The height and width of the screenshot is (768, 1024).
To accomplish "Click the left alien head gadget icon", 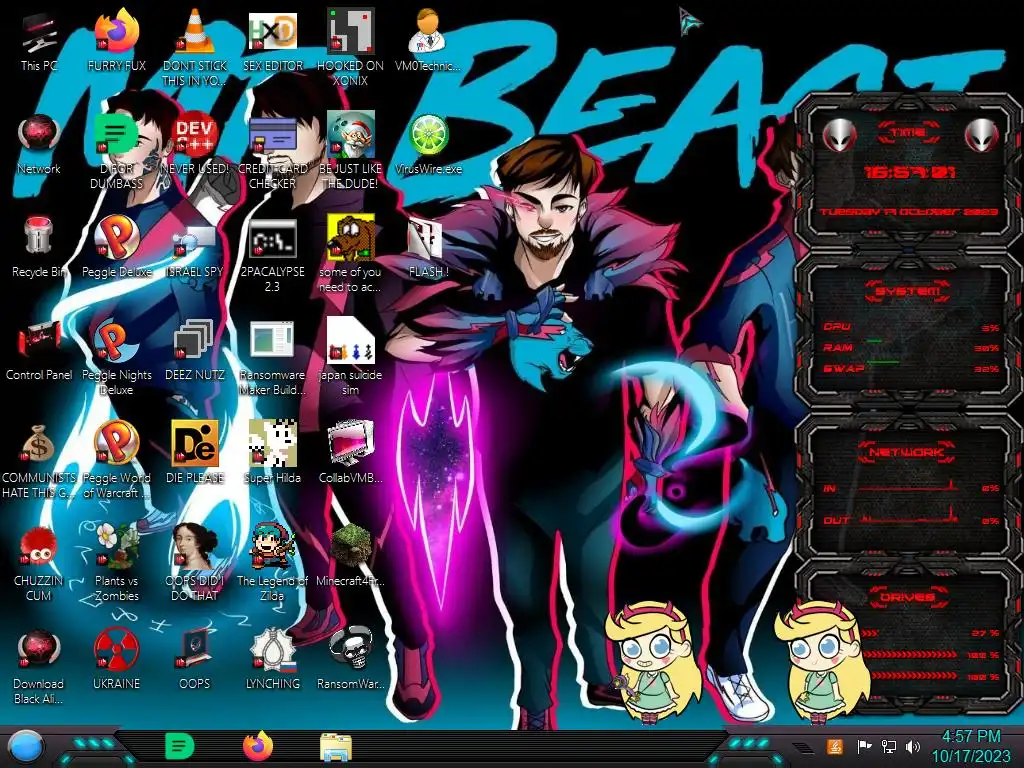I will coord(840,135).
